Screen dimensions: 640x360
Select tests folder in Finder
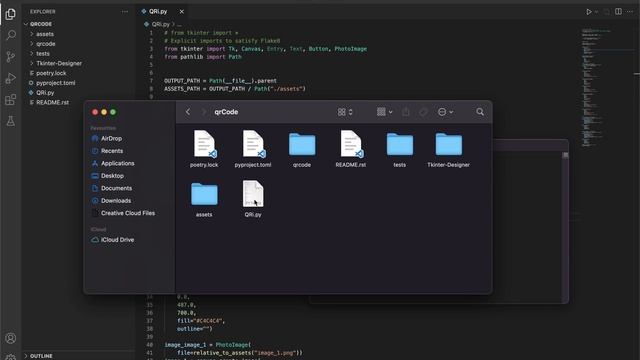400,149
